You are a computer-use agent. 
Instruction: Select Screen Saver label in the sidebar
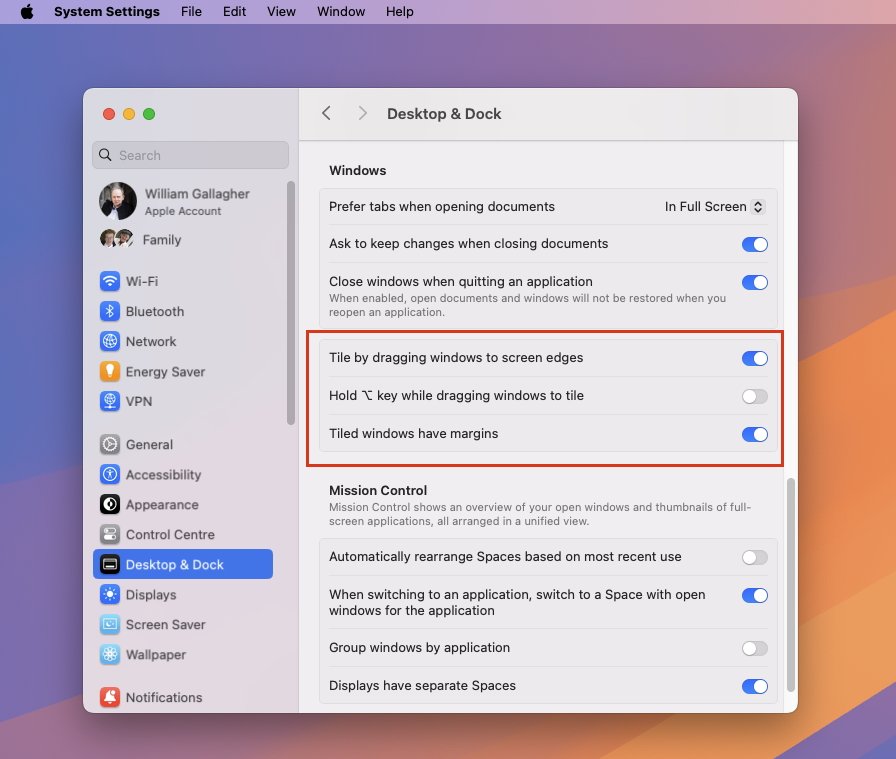pyautogui.click(x=166, y=625)
